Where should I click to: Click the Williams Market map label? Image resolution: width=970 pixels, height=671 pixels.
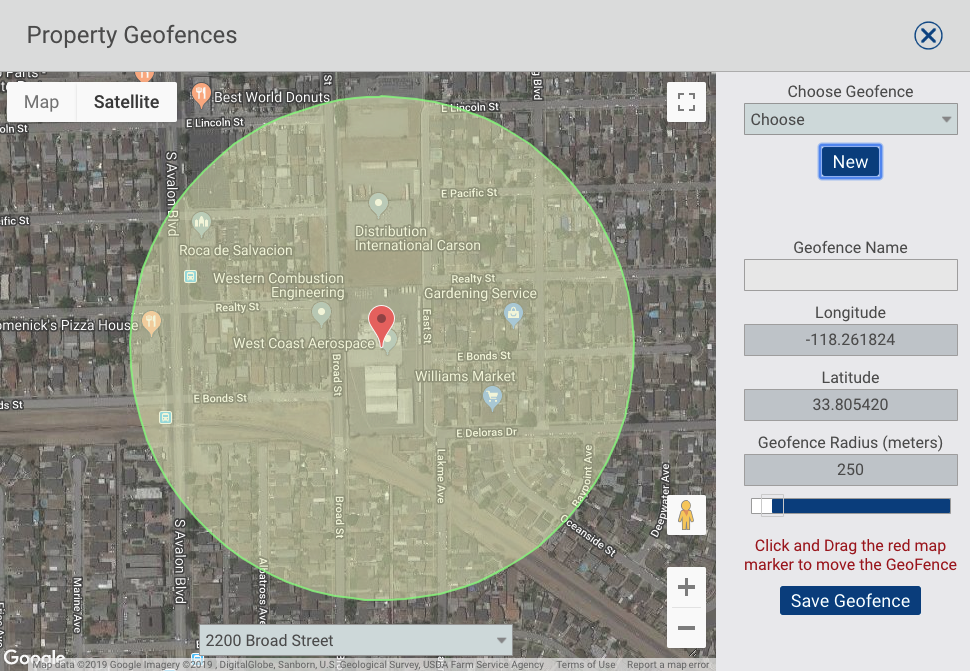coord(465,376)
